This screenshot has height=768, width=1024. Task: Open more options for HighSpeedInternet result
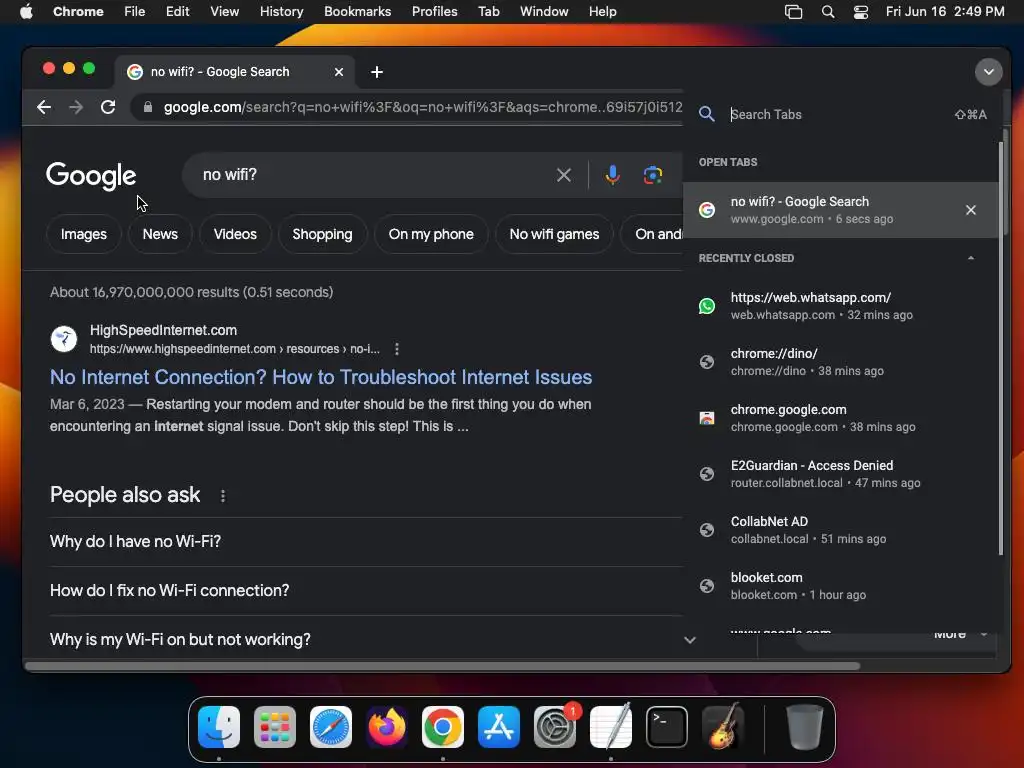(396, 349)
